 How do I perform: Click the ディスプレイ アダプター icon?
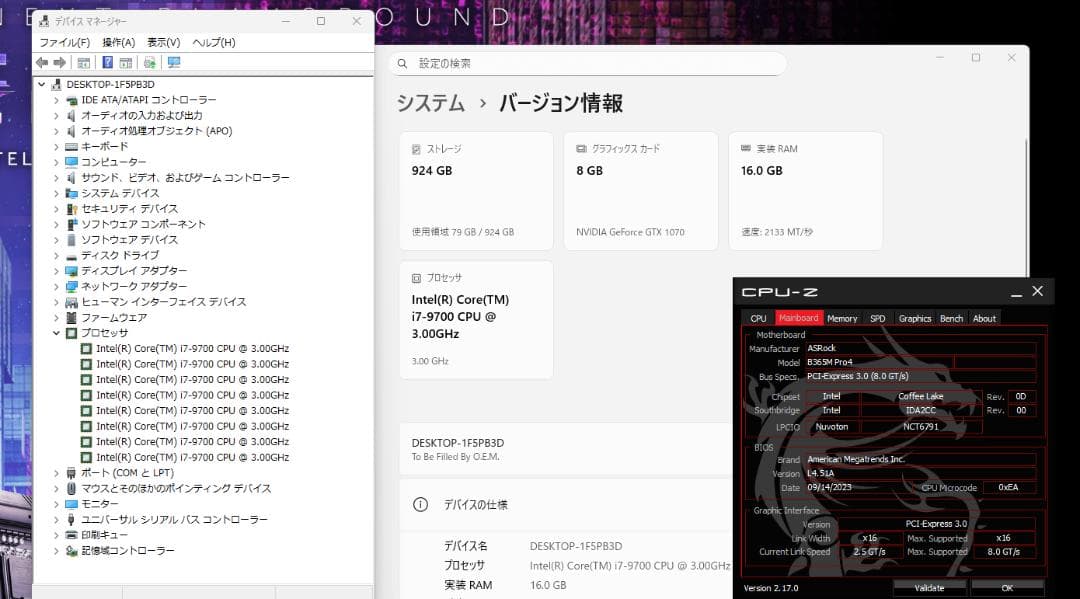pos(71,271)
